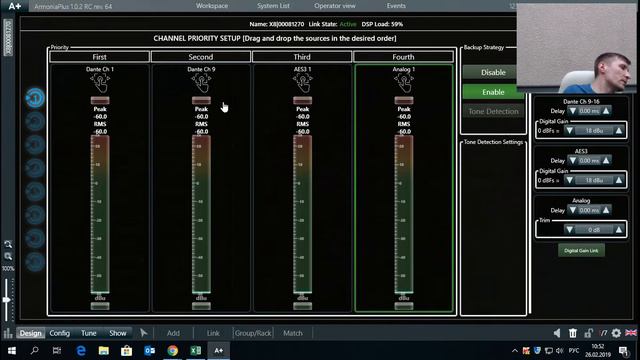Click the Analog trim 0 dB value field
Screen dimensions: 640x360
click(594, 230)
